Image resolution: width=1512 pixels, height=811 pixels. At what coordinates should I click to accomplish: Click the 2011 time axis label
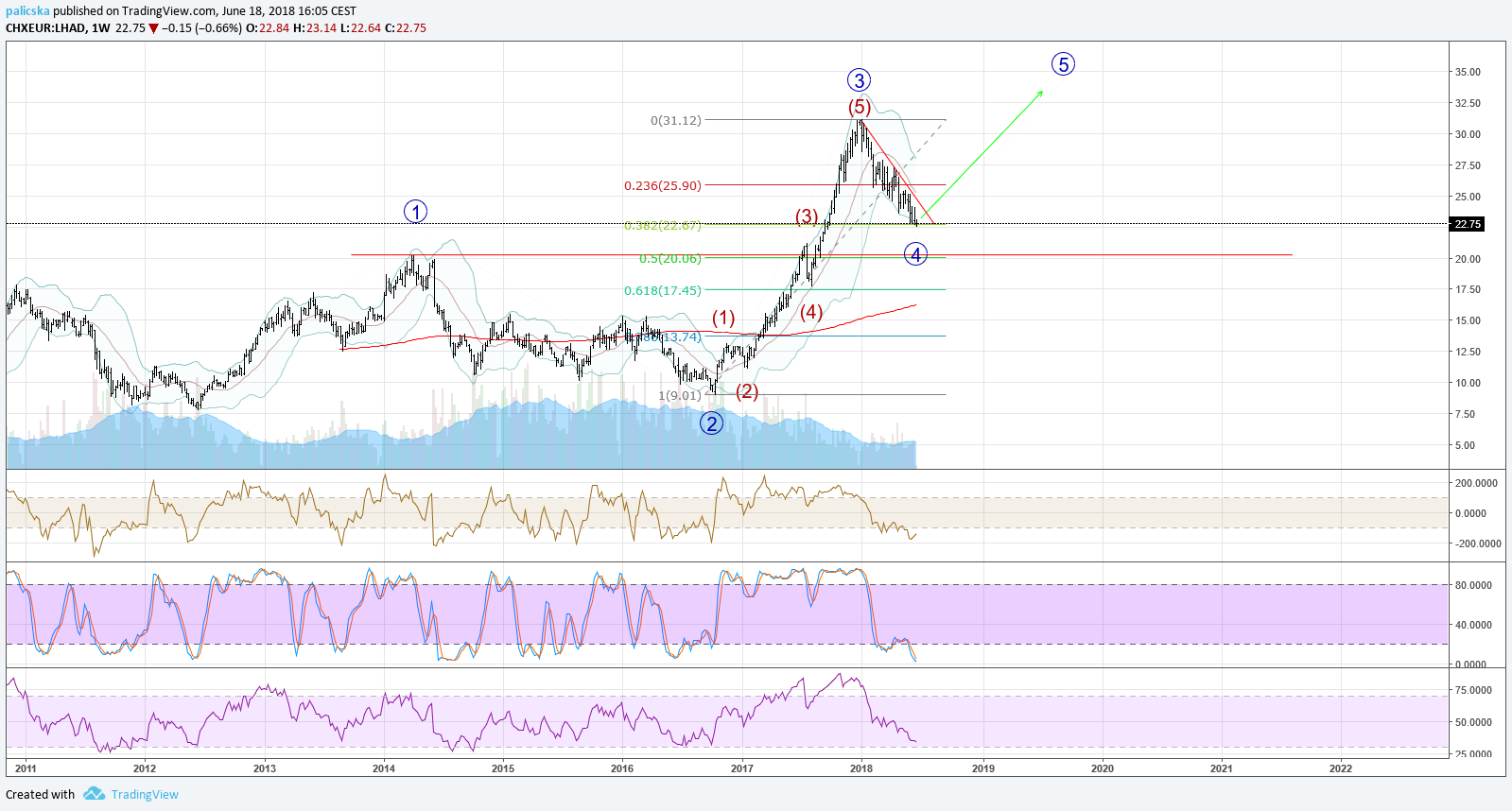coord(26,768)
